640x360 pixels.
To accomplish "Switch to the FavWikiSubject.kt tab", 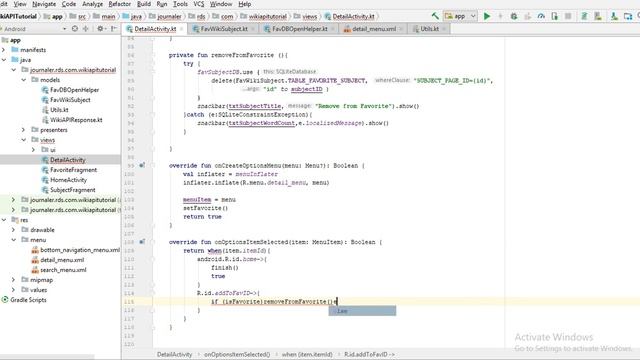I will pyautogui.click(x=224, y=29).
